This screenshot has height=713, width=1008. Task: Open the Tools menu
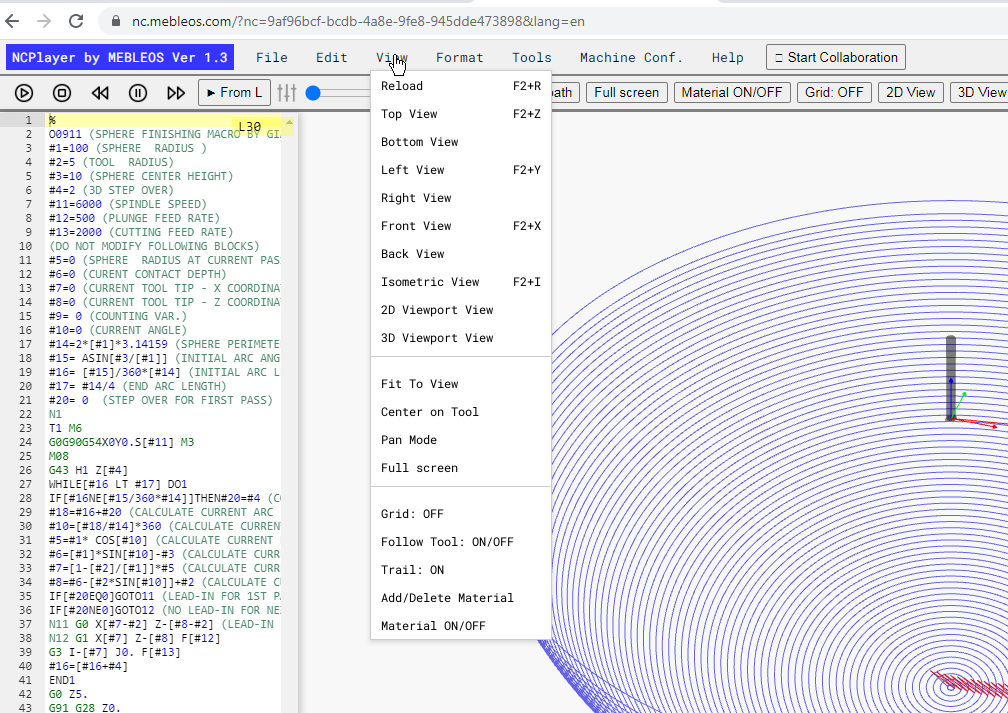click(x=532, y=57)
